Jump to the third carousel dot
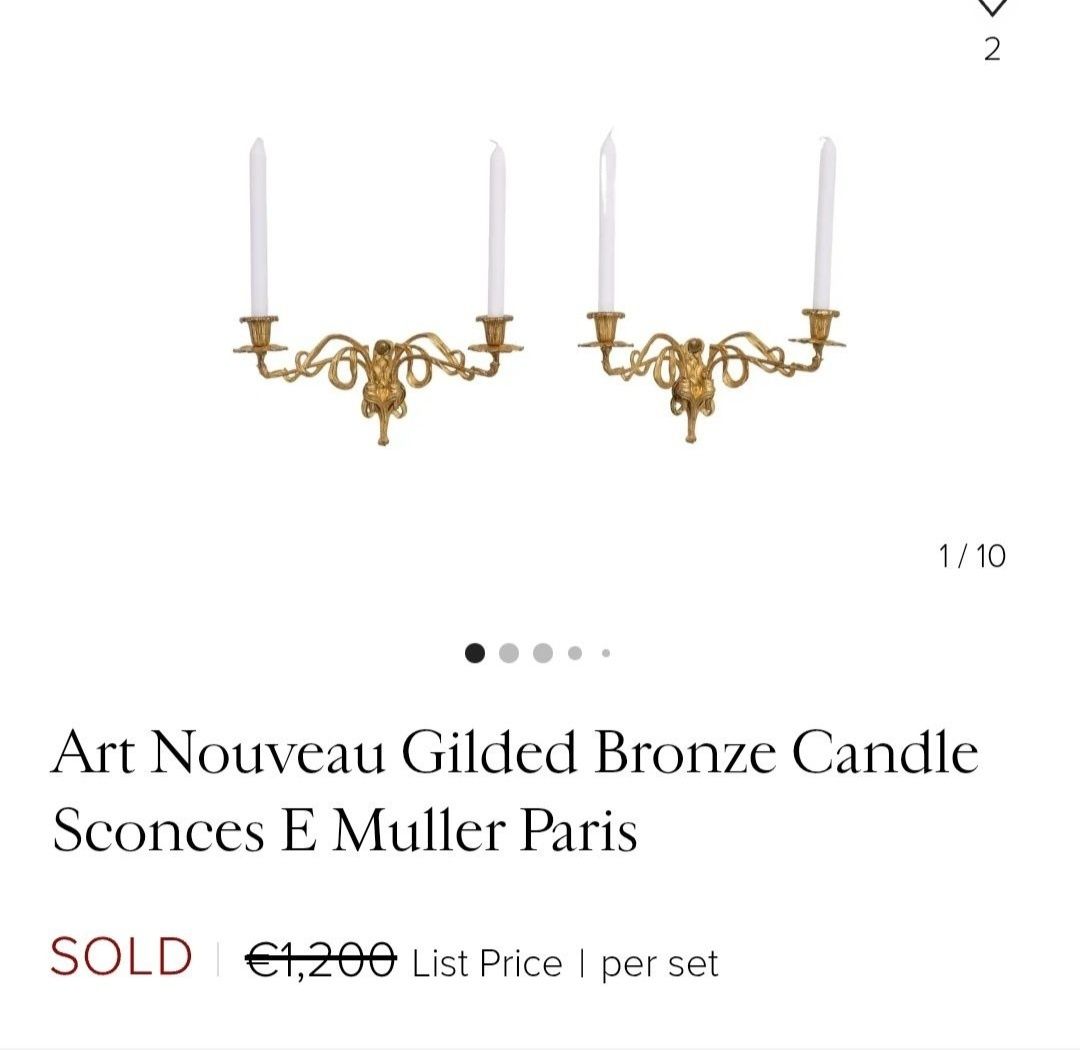This screenshot has width=1080, height=1050. [x=543, y=652]
